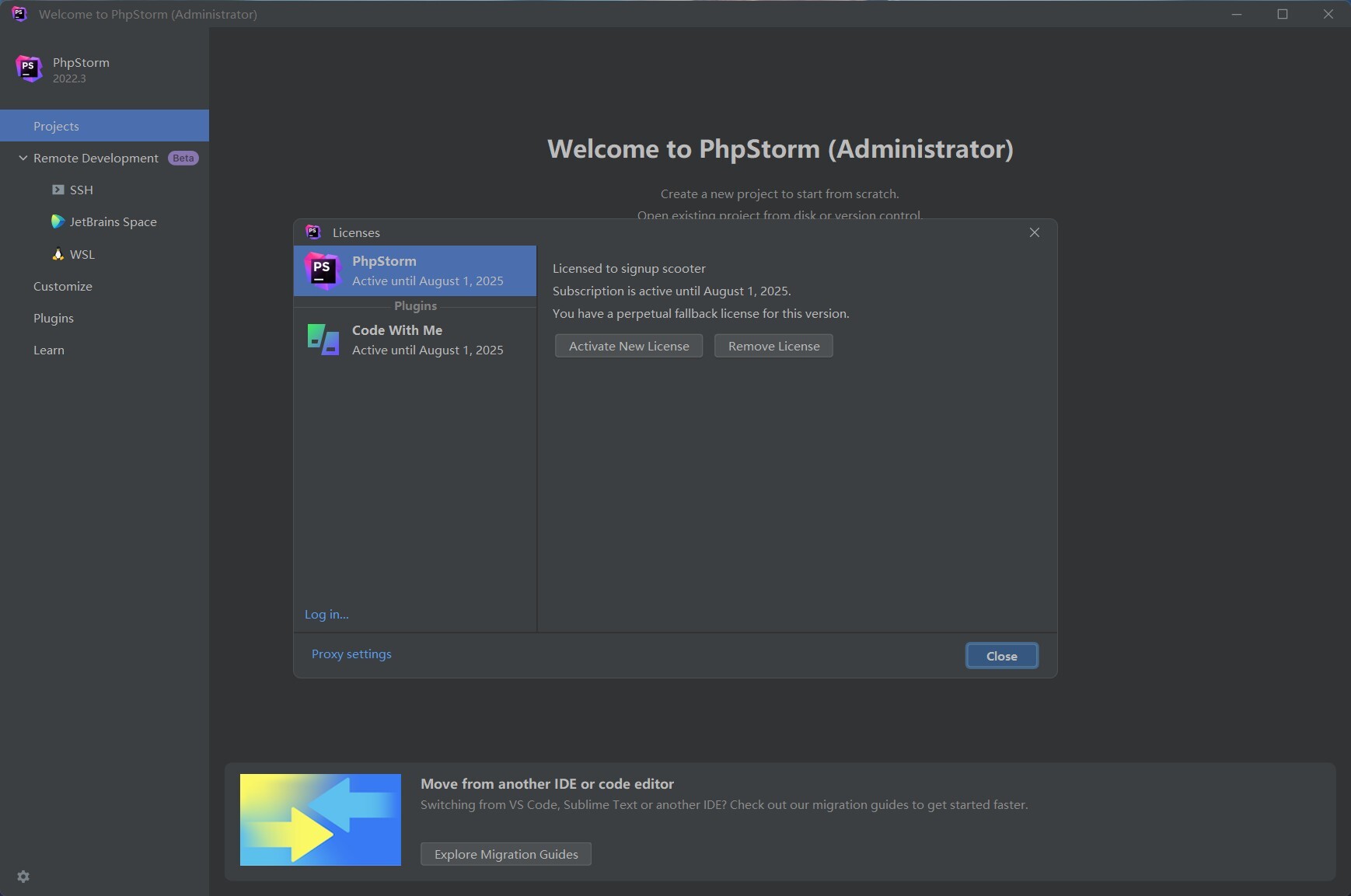Maximize the PhpStorm window

point(1283,14)
